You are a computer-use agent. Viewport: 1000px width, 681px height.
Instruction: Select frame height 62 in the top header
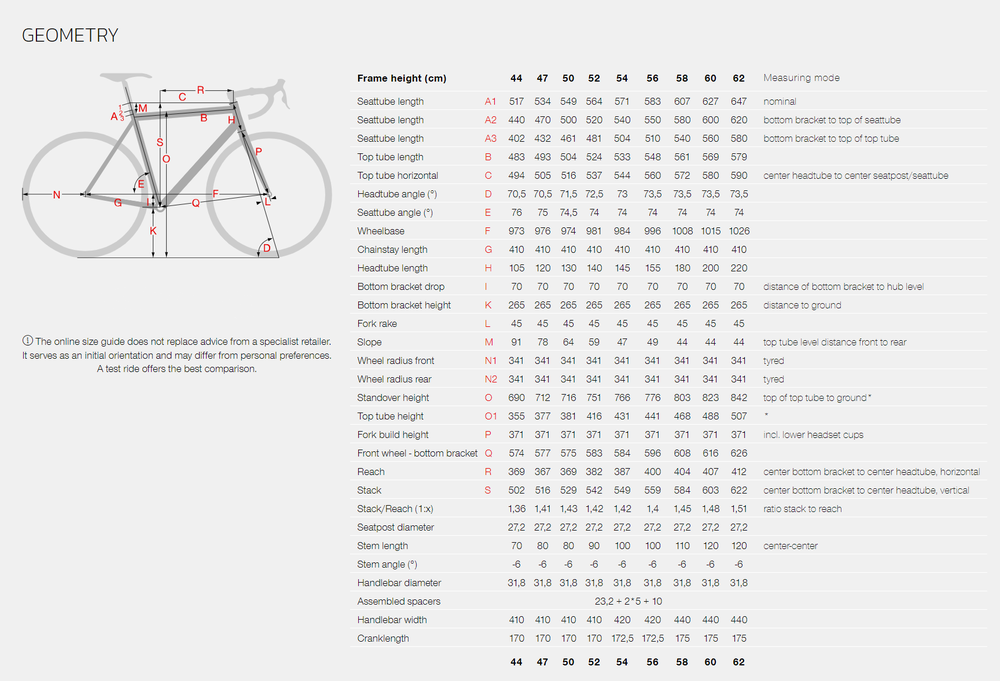(739, 78)
